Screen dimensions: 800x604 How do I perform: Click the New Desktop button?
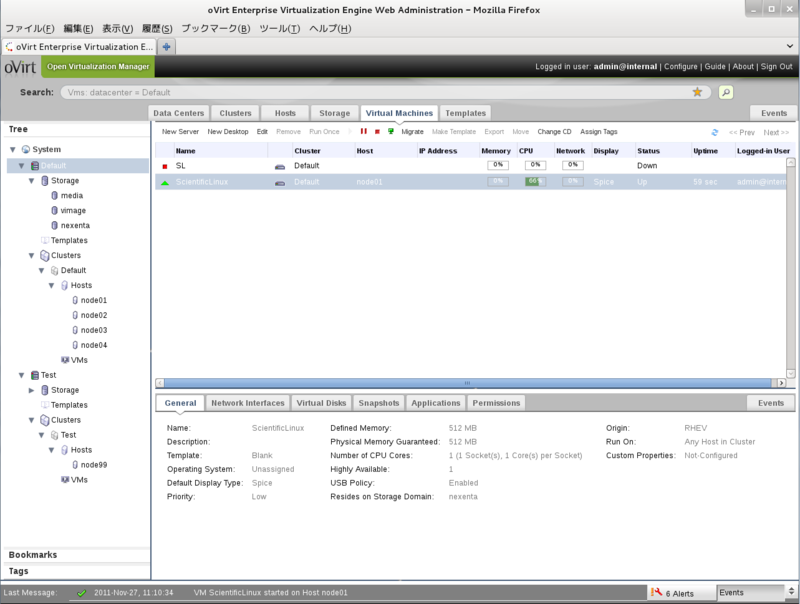click(228, 132)
